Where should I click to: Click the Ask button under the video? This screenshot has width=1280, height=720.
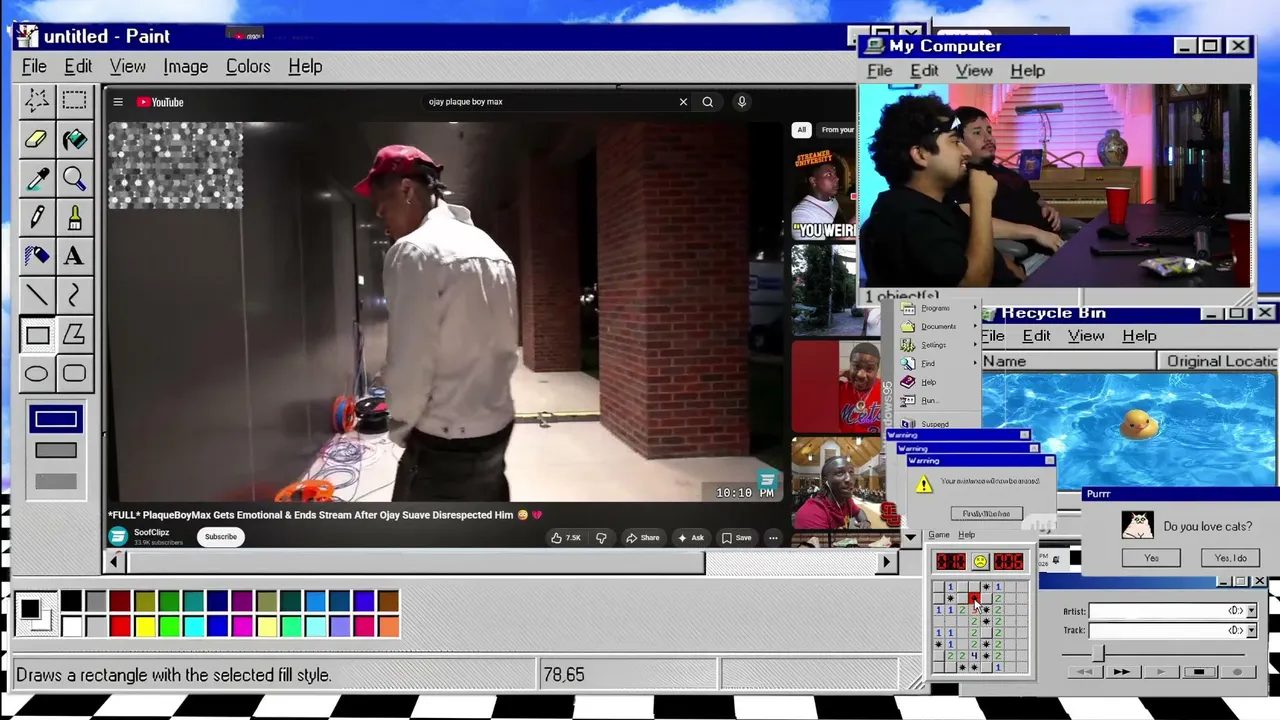[691, 538]
